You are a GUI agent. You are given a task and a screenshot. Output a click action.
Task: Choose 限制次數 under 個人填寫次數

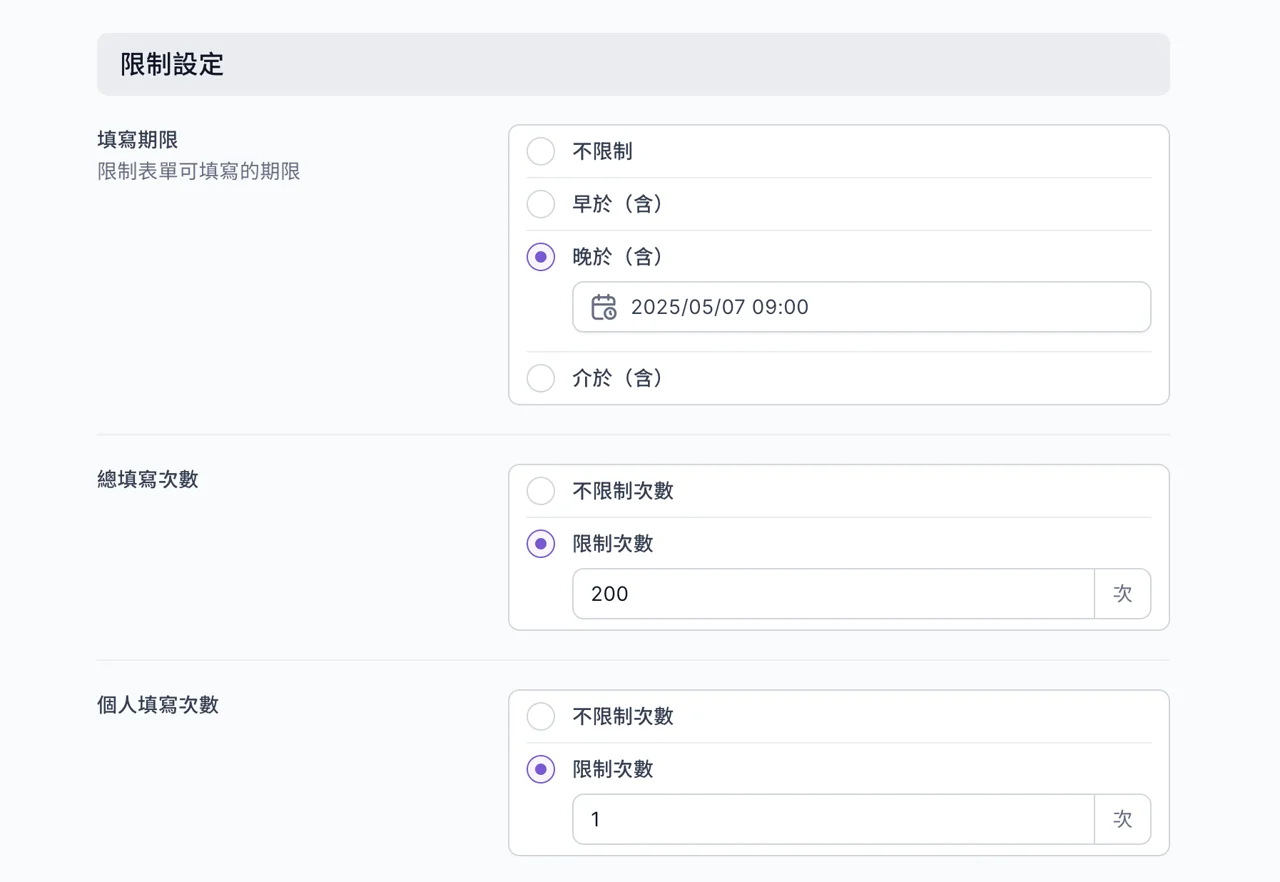tap(541, 769)
